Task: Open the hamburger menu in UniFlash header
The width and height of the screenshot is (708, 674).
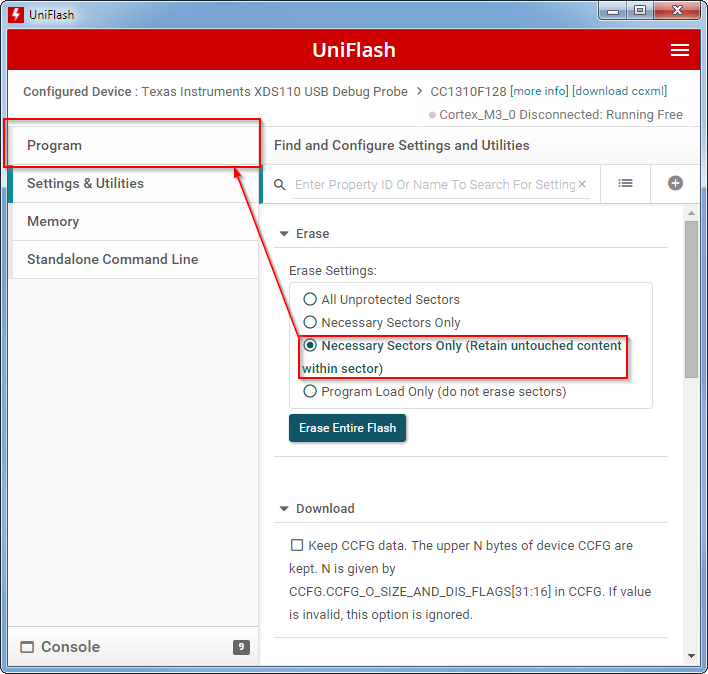Action: pos(680,50)
